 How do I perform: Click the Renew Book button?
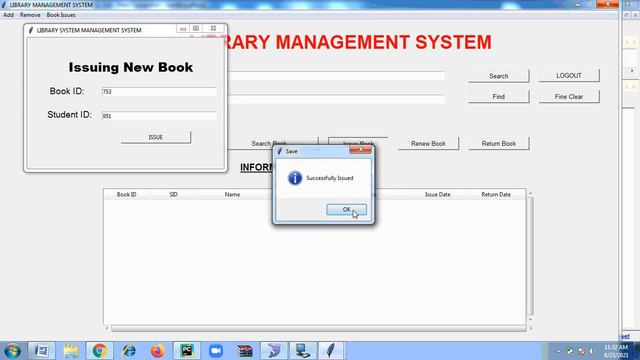tap(428, 144)
